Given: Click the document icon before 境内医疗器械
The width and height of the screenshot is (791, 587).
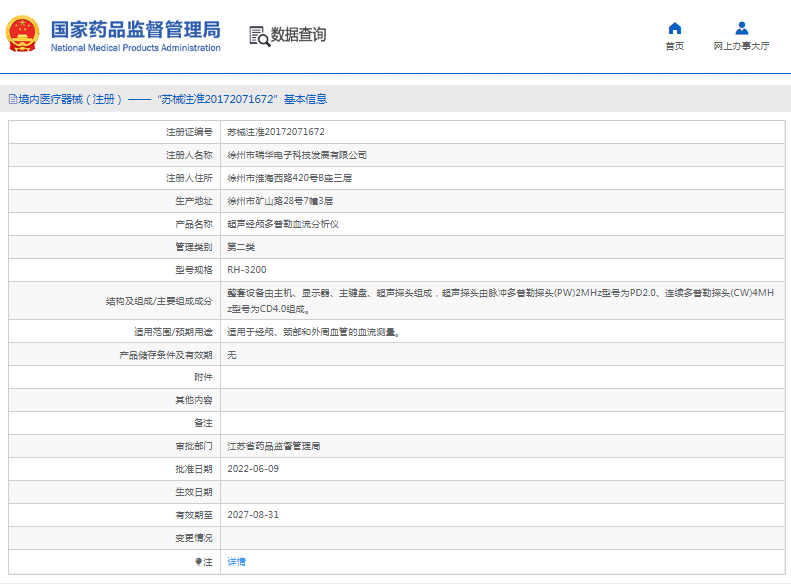Looking at the screenshot, I should tap(12, 99).
